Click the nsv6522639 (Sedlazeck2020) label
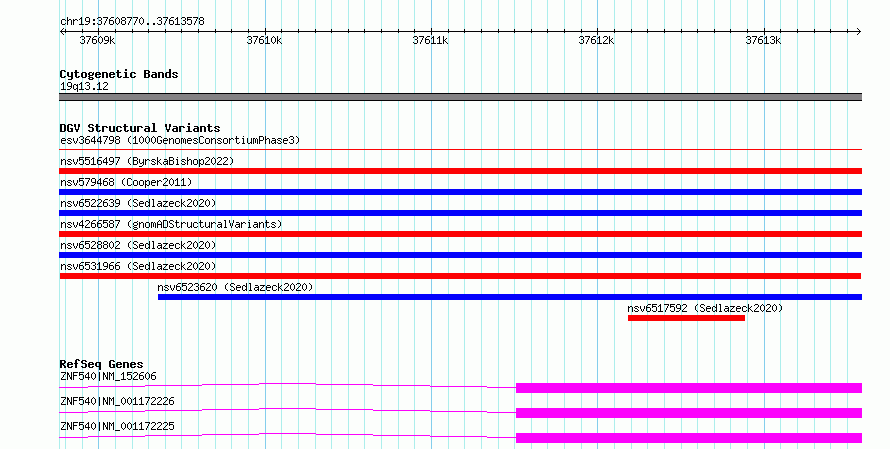This screenshot has height=449, width=890. pyautogui.click(x=138, y=203)
